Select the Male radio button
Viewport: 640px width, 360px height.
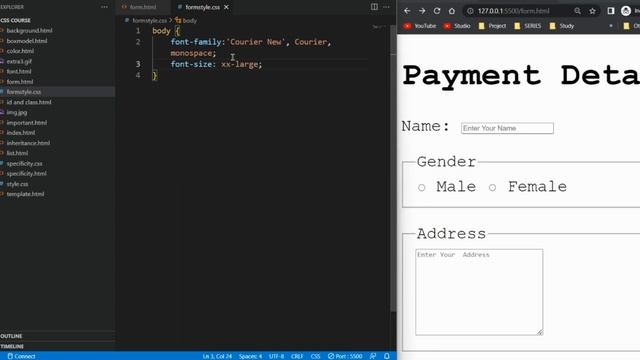click(422, 188)
